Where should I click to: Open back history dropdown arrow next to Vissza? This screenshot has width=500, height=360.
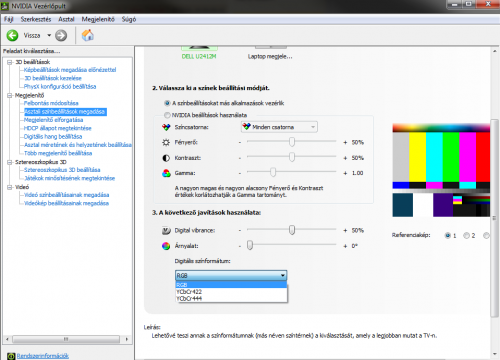(x=49, y=35)
